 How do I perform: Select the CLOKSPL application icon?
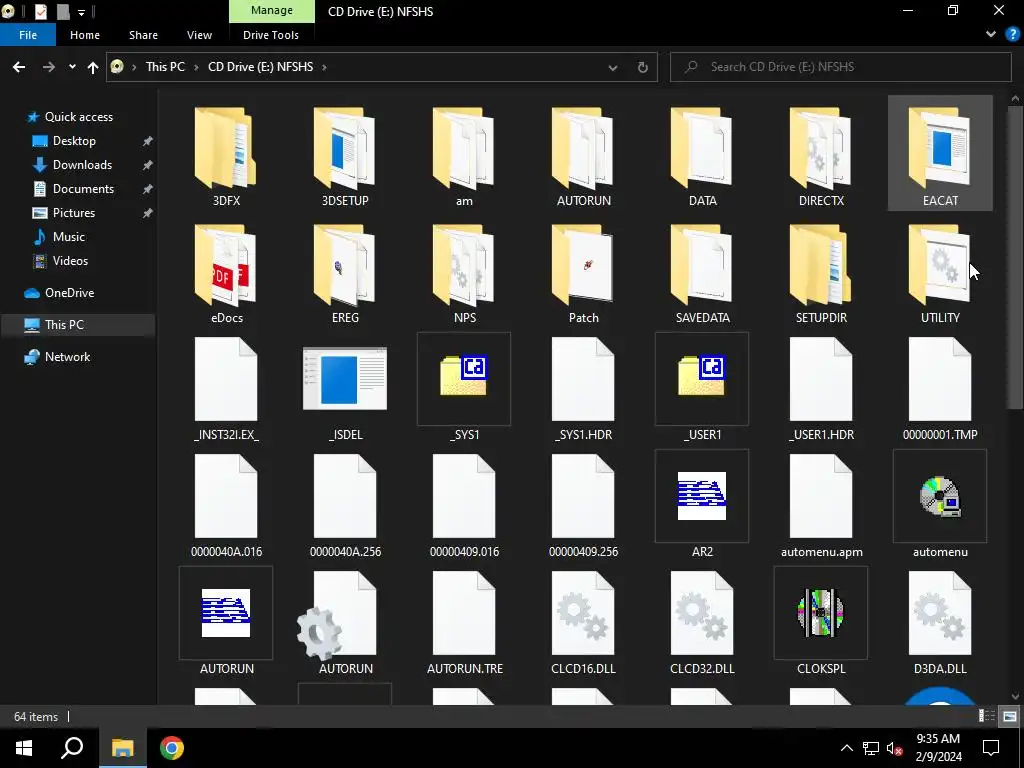821,613
